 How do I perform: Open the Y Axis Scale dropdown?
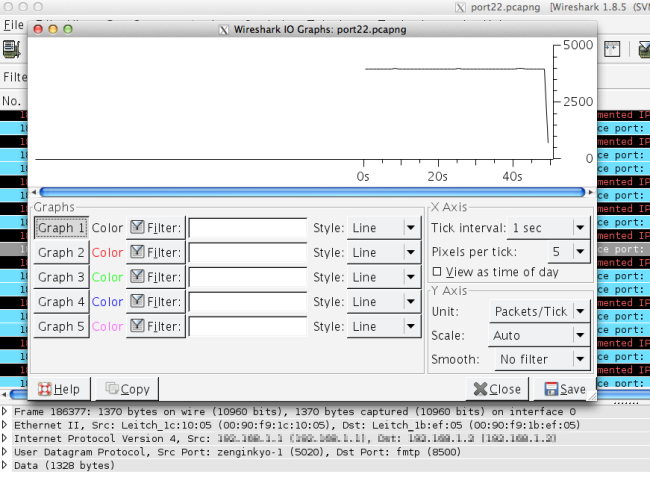click(x=539, y=335)
